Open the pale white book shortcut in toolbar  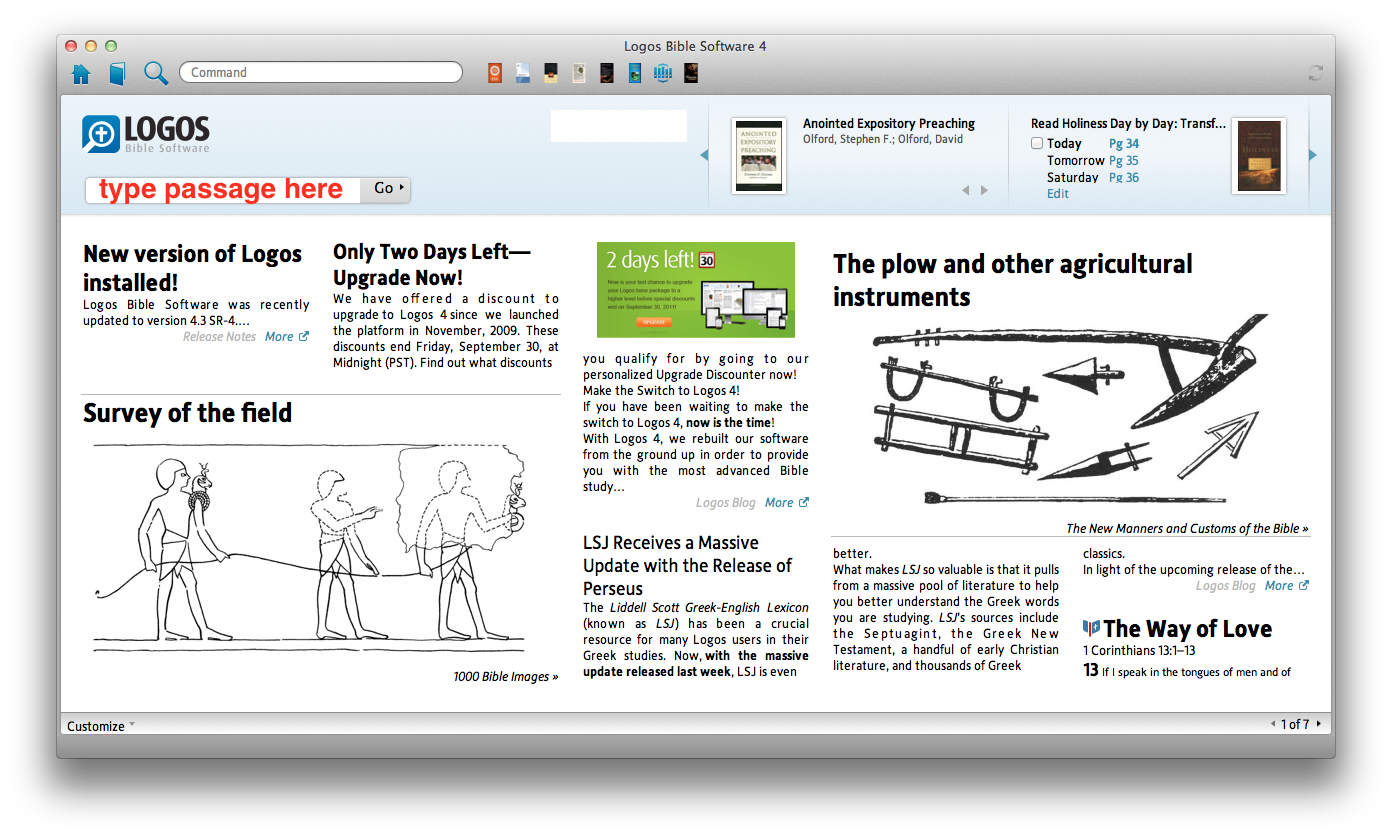click(x=578, y=73)
